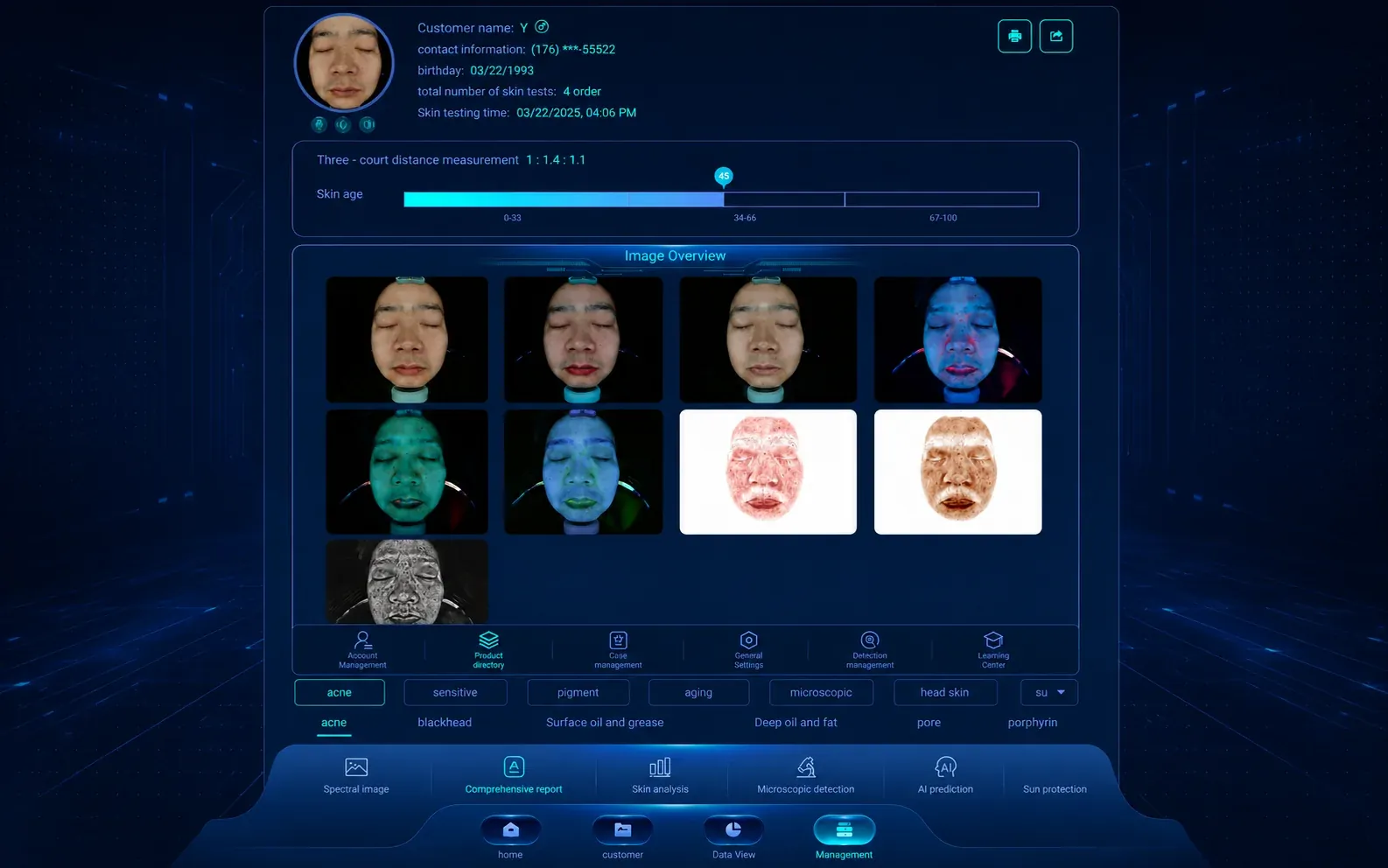The image size is (1388, 868).
Task: Go to the home screen
Action: point(510,837)
